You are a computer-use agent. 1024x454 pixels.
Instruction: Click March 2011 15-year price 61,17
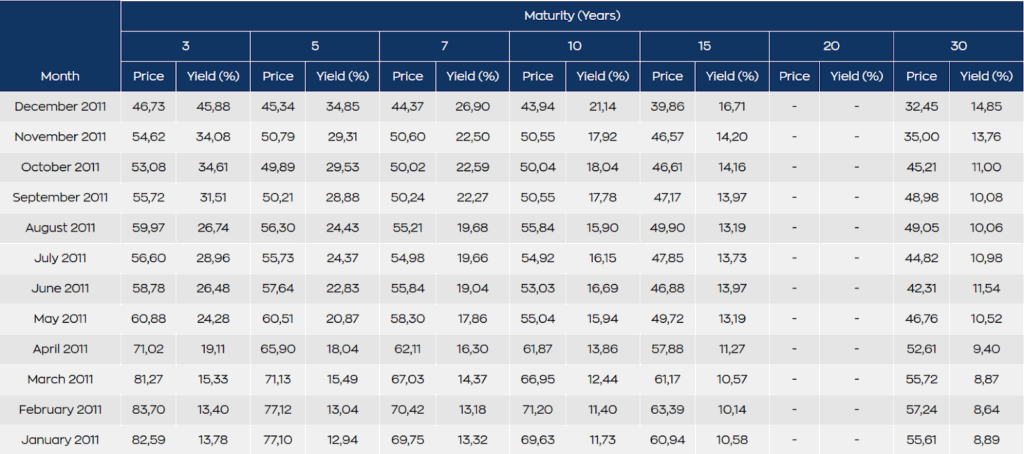coord(667,379)
